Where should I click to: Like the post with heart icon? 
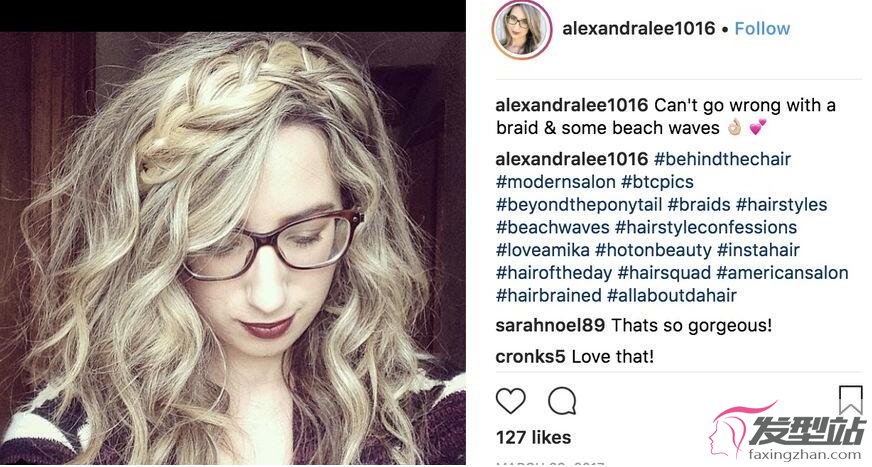511,401
